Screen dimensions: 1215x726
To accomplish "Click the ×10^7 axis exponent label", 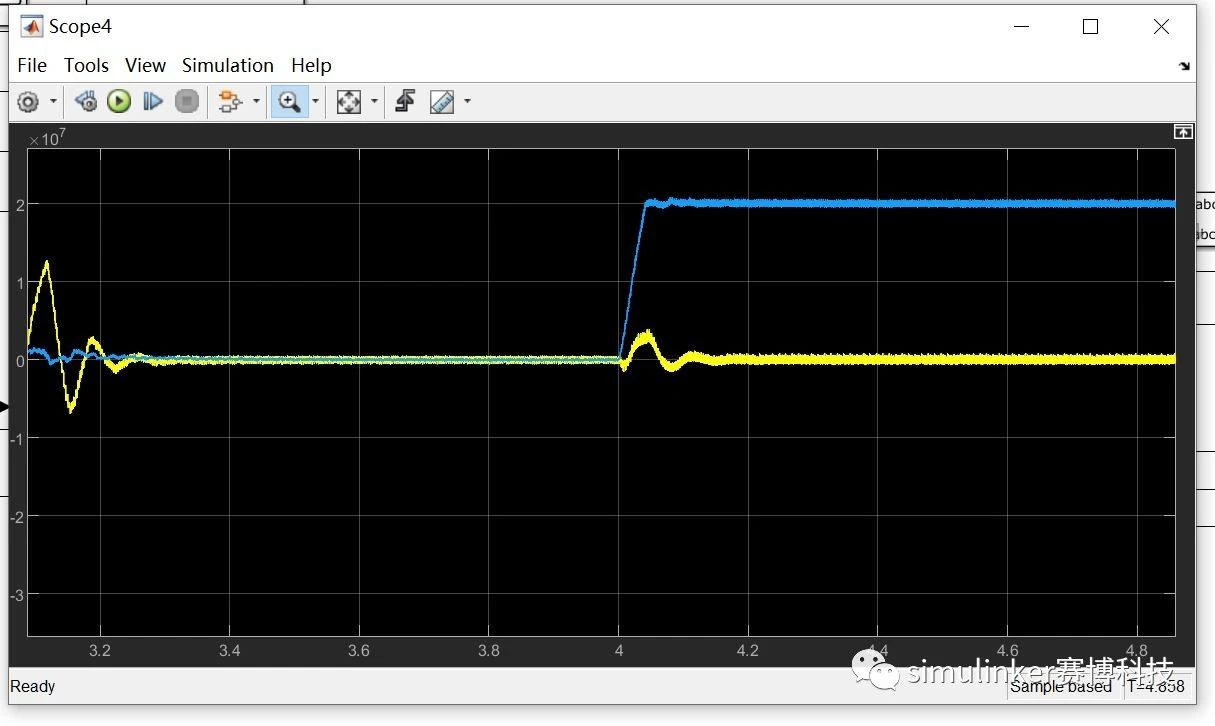I will (47, 137).
